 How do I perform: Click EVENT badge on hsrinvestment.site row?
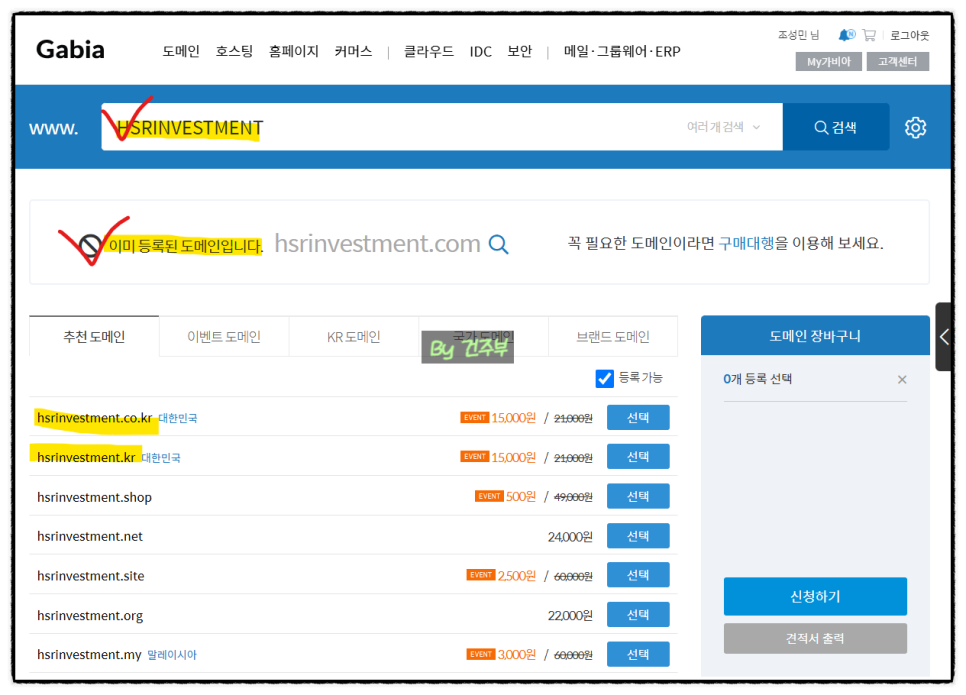[481, 575]
